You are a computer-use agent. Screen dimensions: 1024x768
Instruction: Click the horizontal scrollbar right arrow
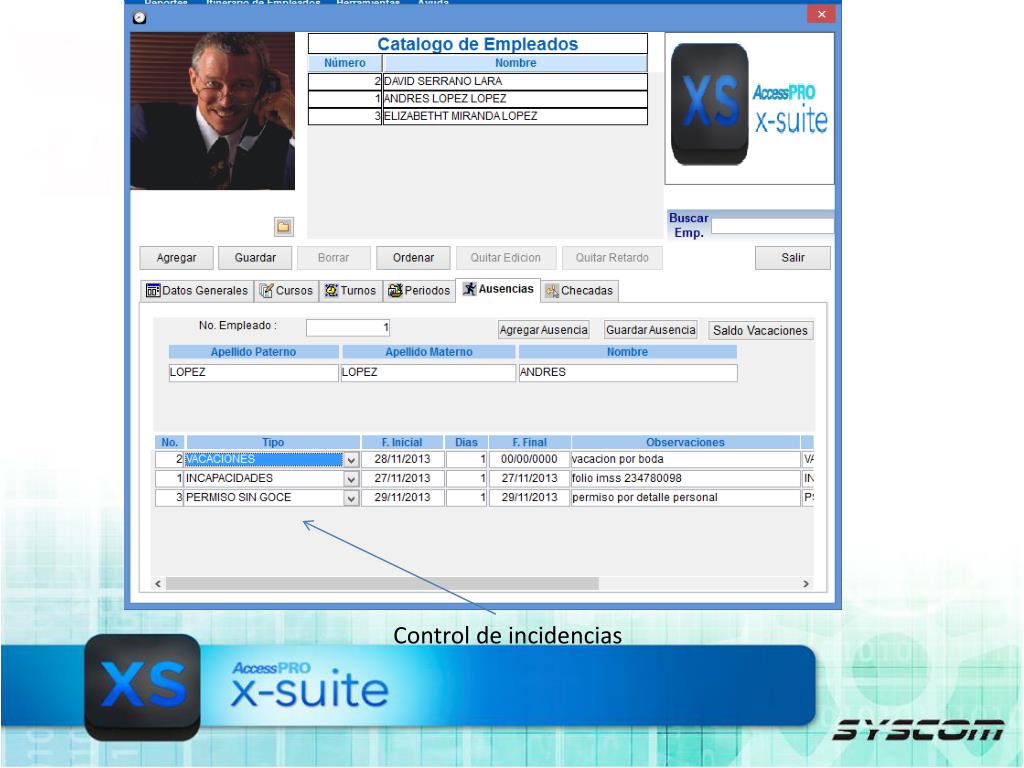tap(806, 584)
